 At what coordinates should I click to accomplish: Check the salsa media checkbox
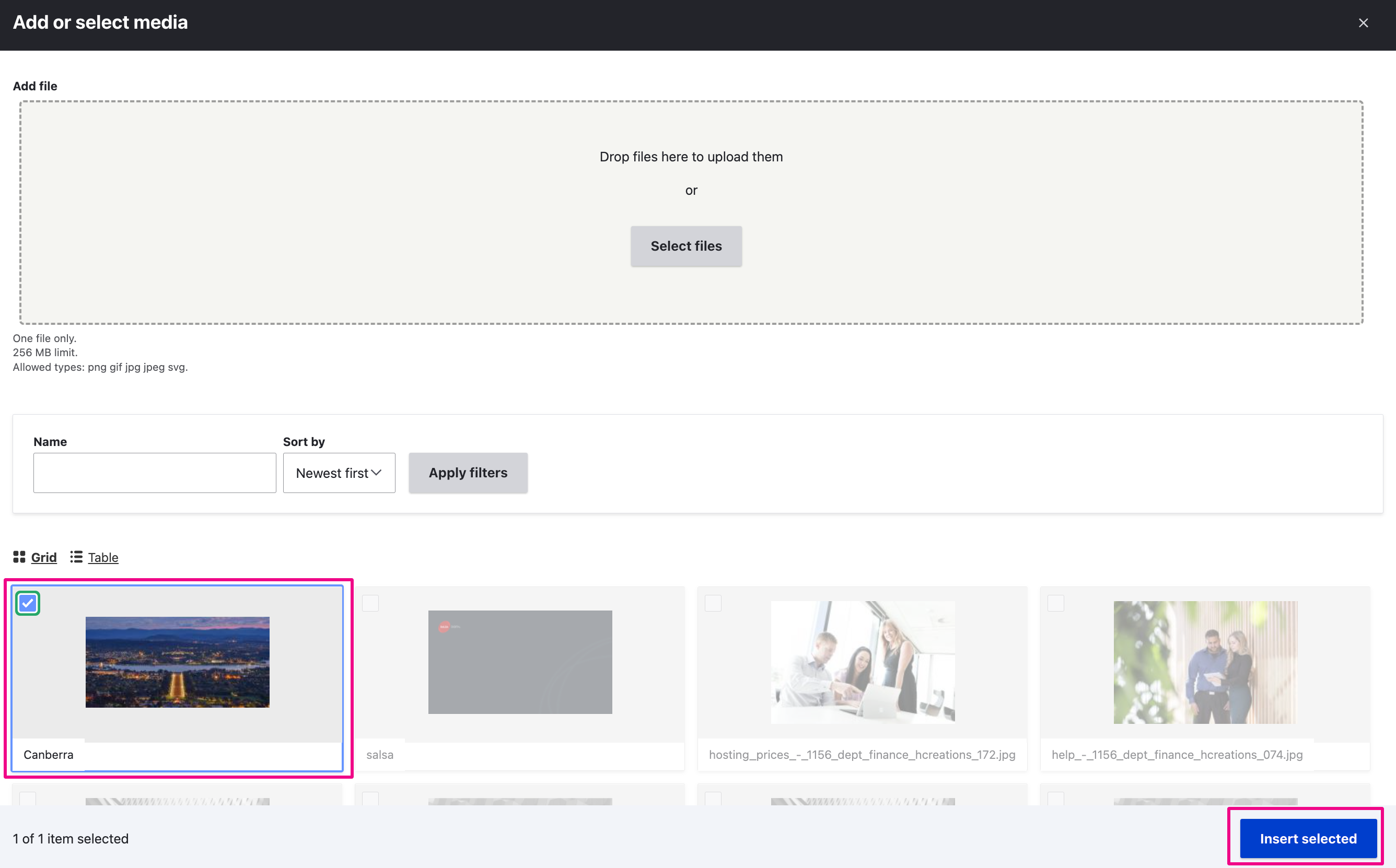pyautogui.click(x=370, y=603)
